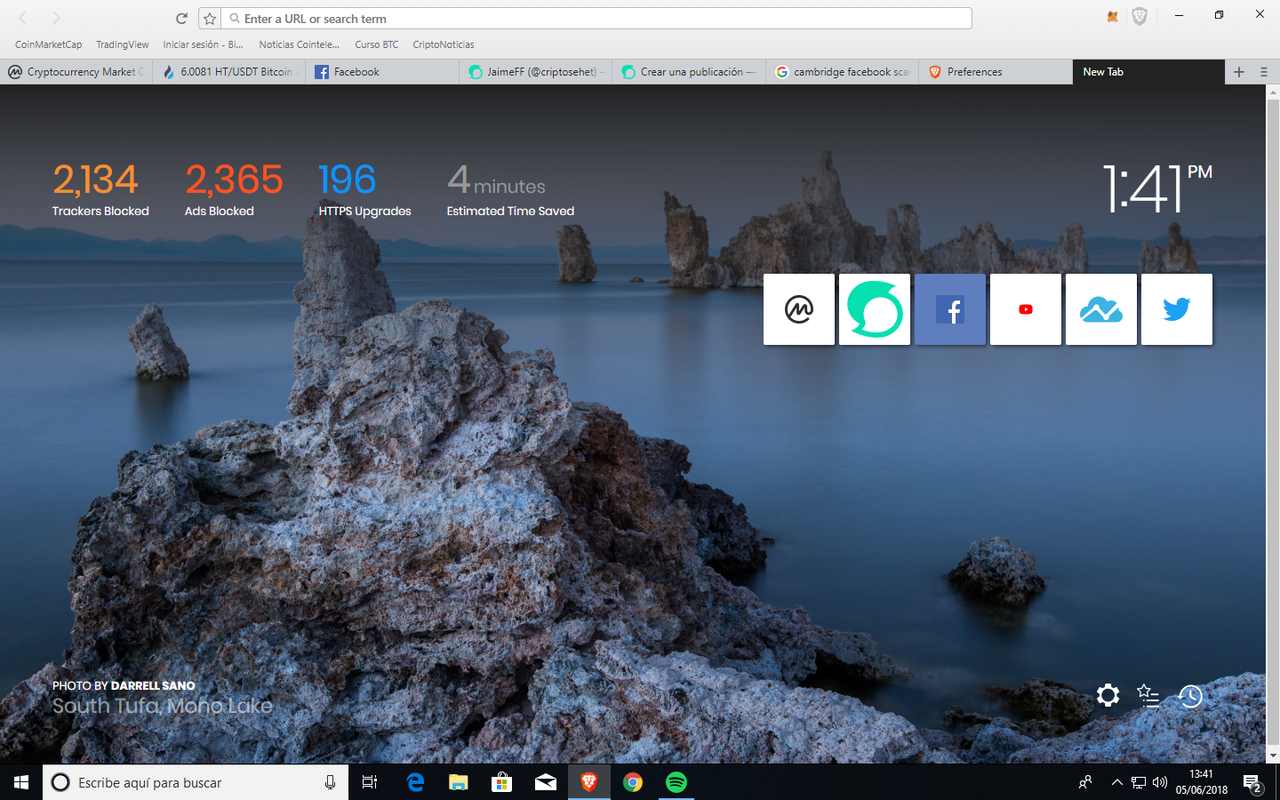Open the Twitter top site tile

click(x=1177, y=310)
